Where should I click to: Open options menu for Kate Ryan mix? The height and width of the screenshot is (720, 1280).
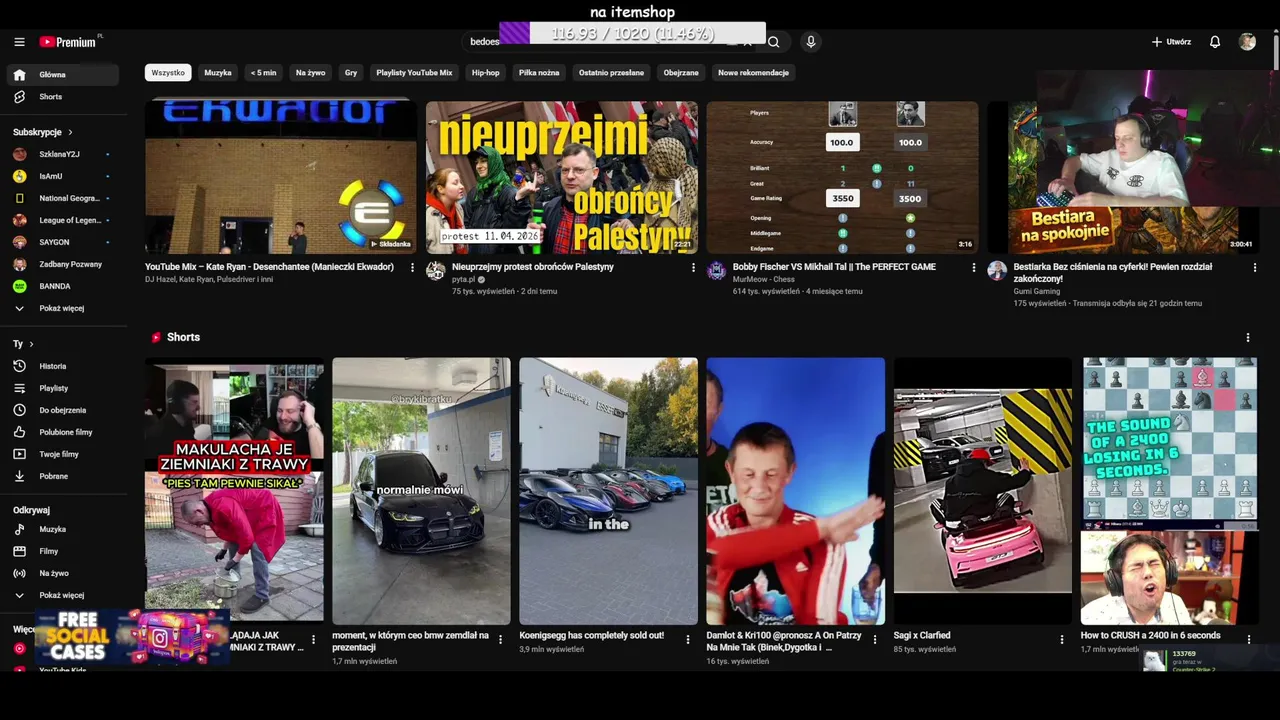coord(412,267)
